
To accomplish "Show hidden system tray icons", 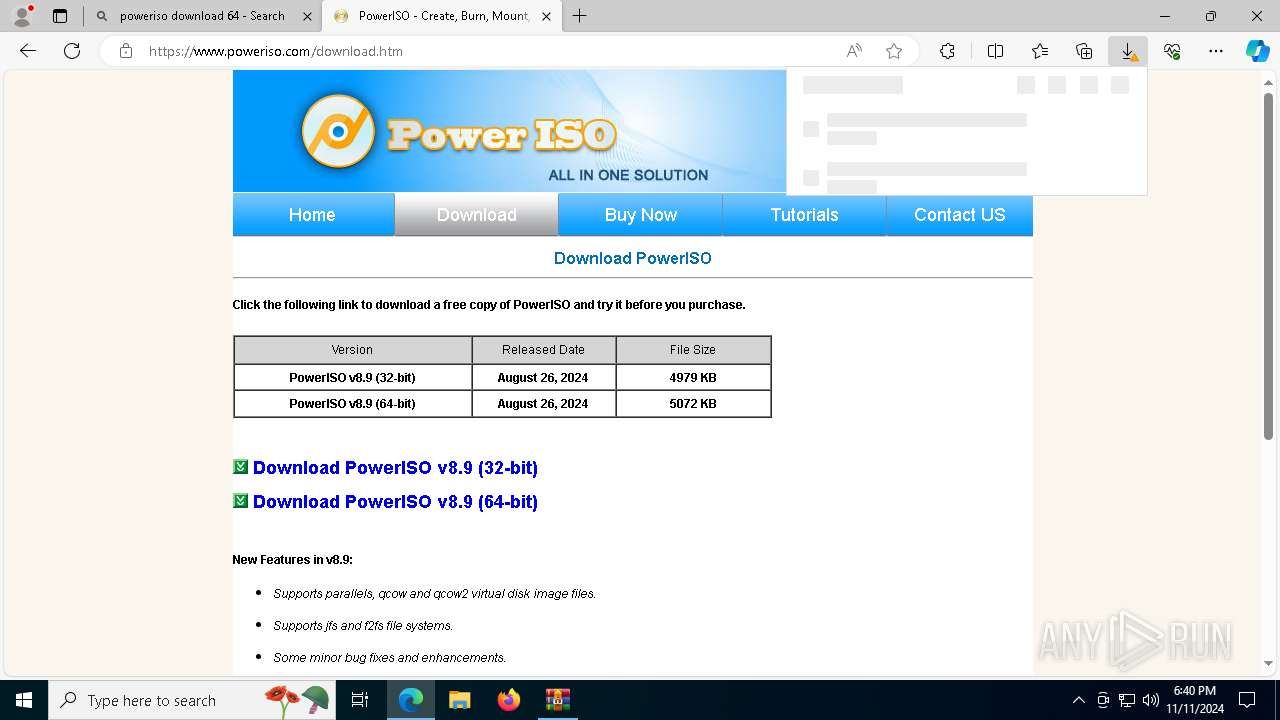I will click(x=1078, y=700).
